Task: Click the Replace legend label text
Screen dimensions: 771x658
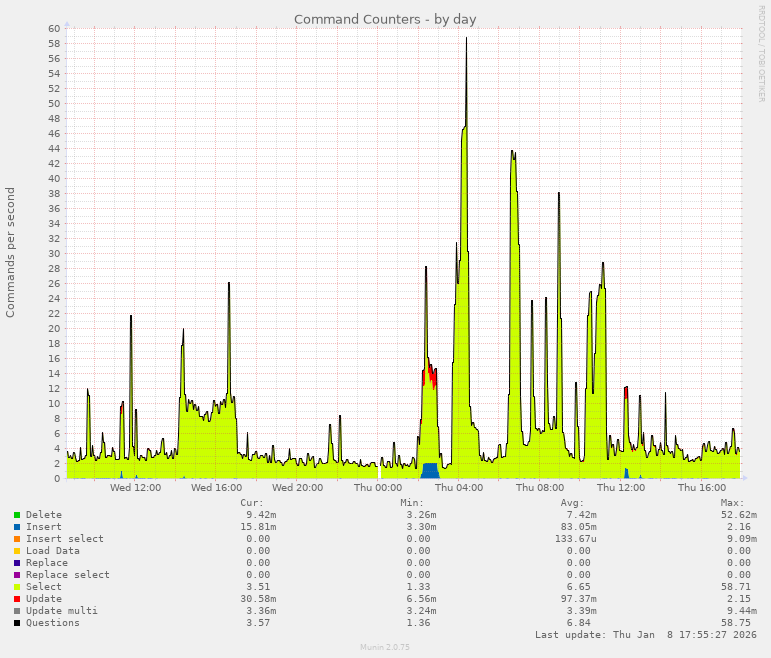Action: (x=46, y=563)
